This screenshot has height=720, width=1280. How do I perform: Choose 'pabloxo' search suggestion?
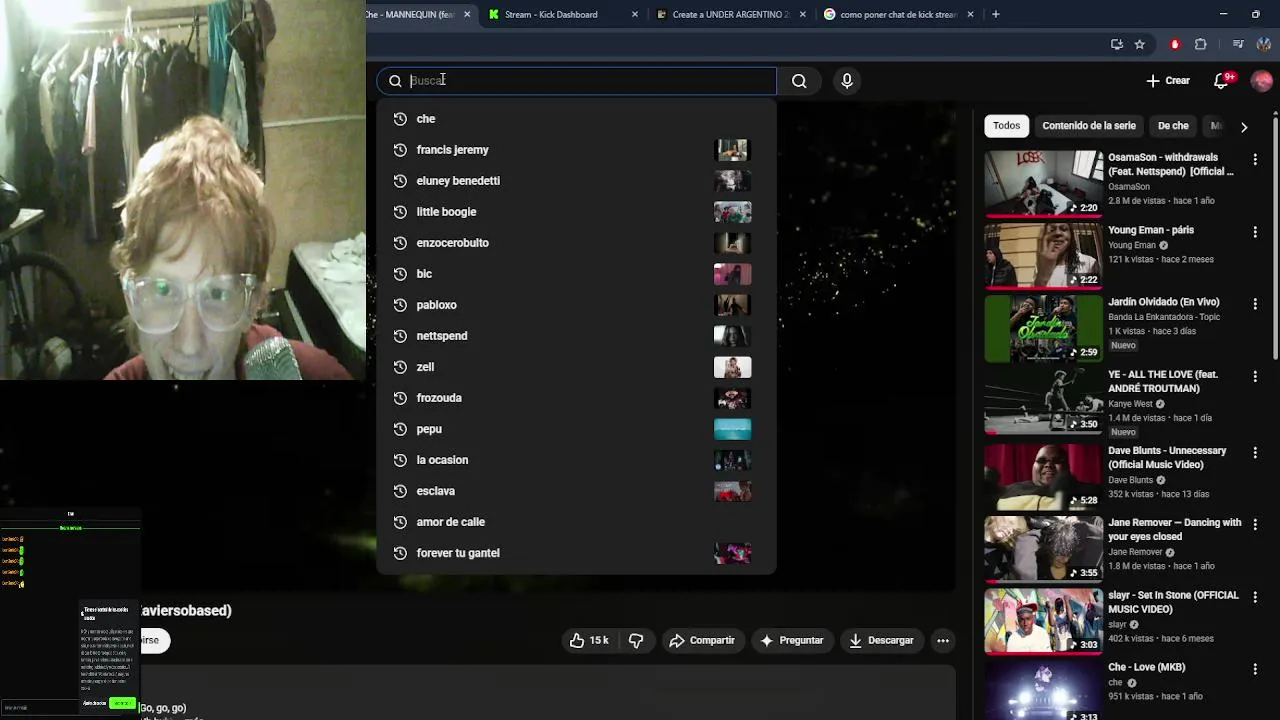(576, 305)
